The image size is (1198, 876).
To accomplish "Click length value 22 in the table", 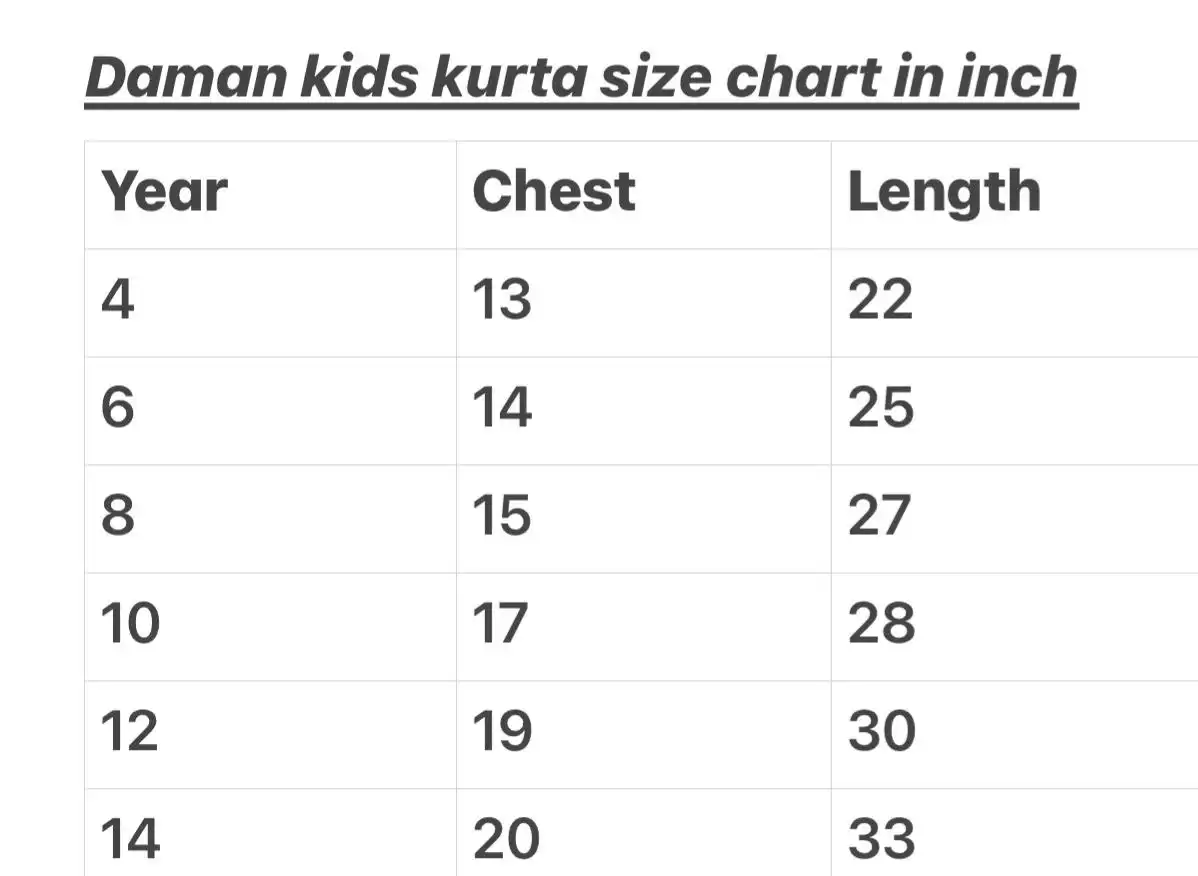I will pyautogui.click(x=880, y=300).
